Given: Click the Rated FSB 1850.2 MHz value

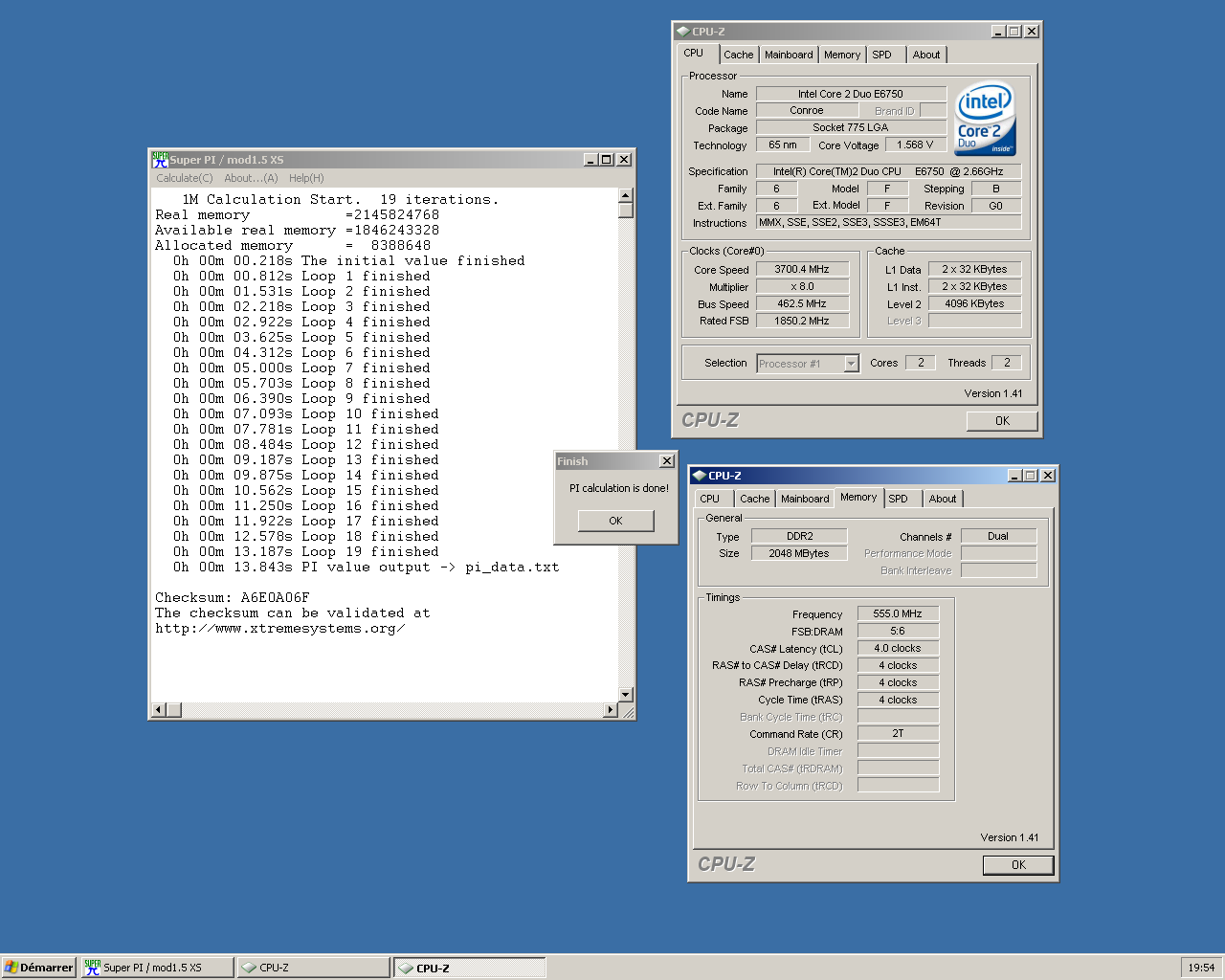Looking at the screenshot, I should pyautogui.click(x=802, y=322).
